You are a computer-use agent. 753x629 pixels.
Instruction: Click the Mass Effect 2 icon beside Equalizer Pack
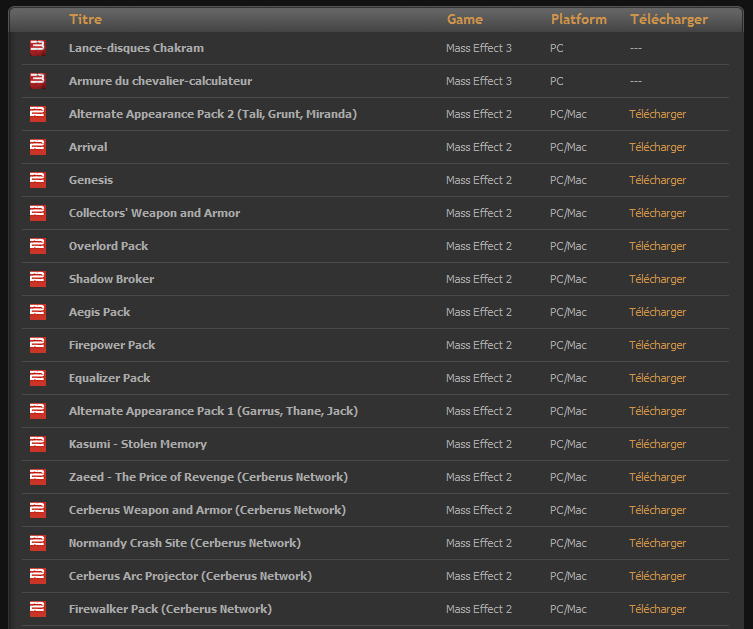click(x=38, y=378)
